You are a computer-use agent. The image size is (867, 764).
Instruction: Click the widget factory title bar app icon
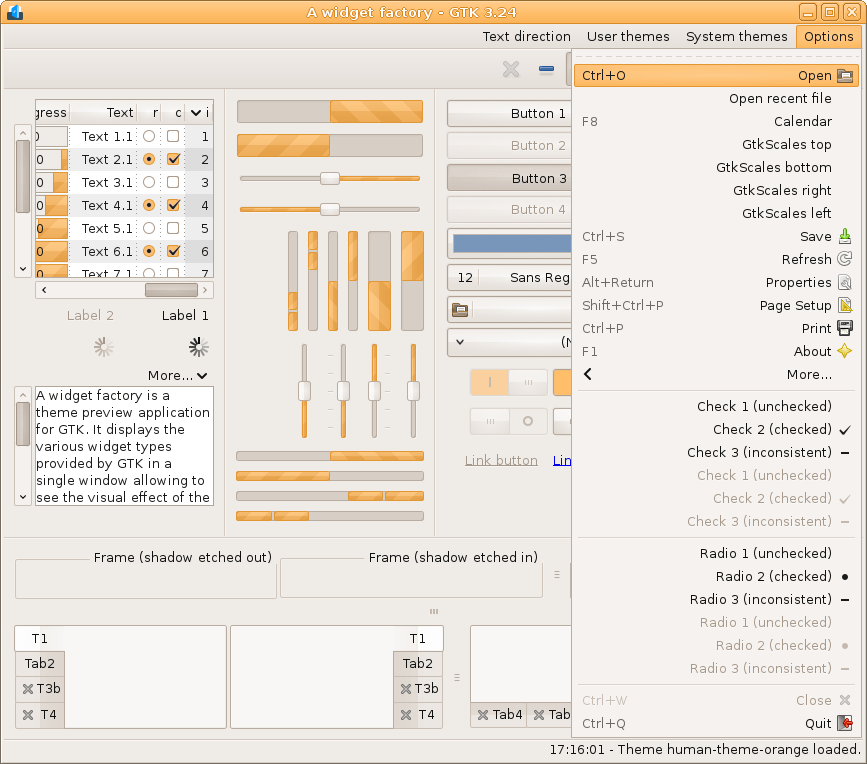pyautogui.click(x=14, y=12)
